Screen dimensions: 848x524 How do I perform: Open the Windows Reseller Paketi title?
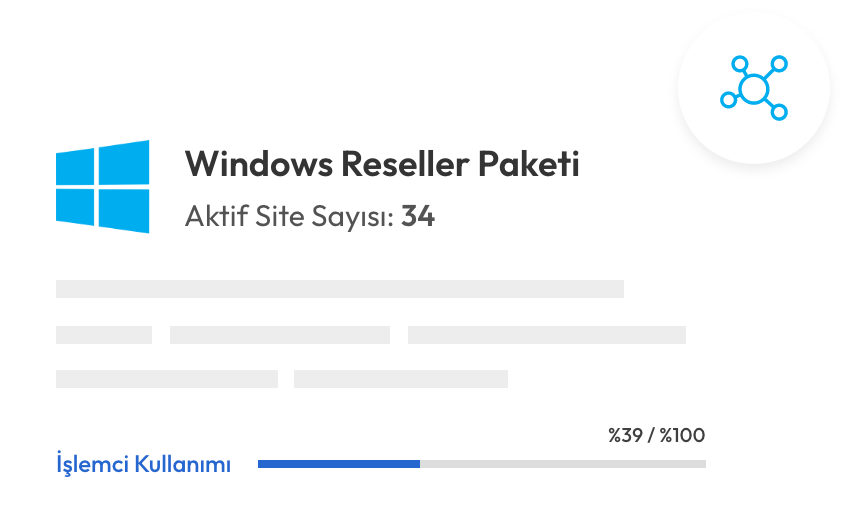(x=382, y=164)
